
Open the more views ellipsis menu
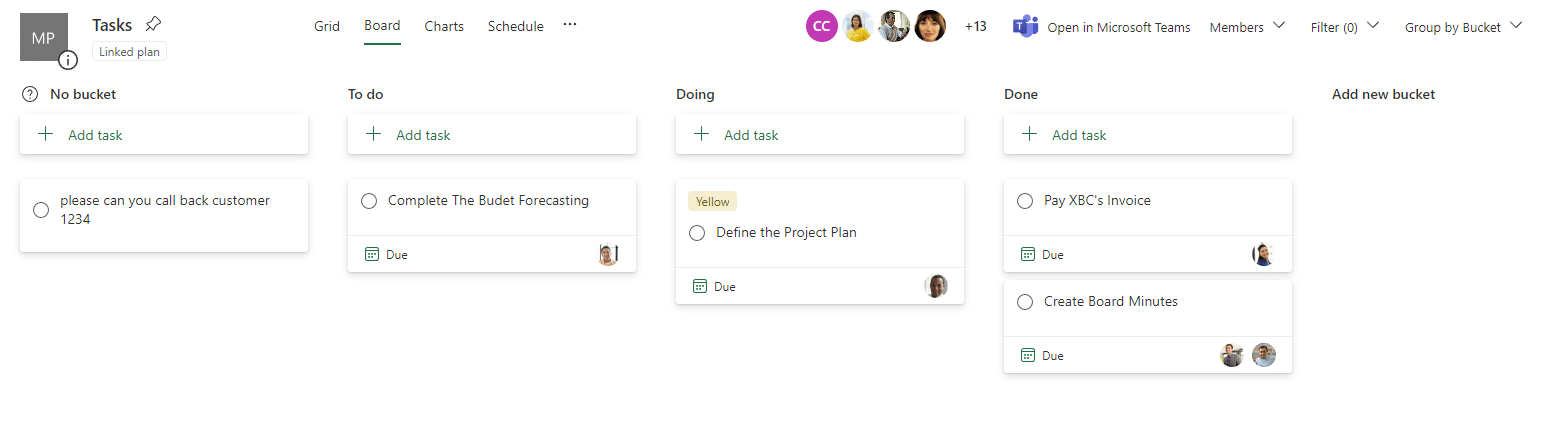pyautogui.click(x=570, y=26)
